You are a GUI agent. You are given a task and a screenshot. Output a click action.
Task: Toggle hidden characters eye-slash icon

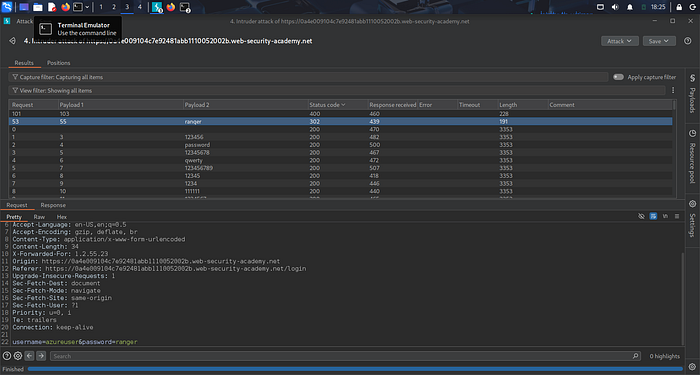642,216
